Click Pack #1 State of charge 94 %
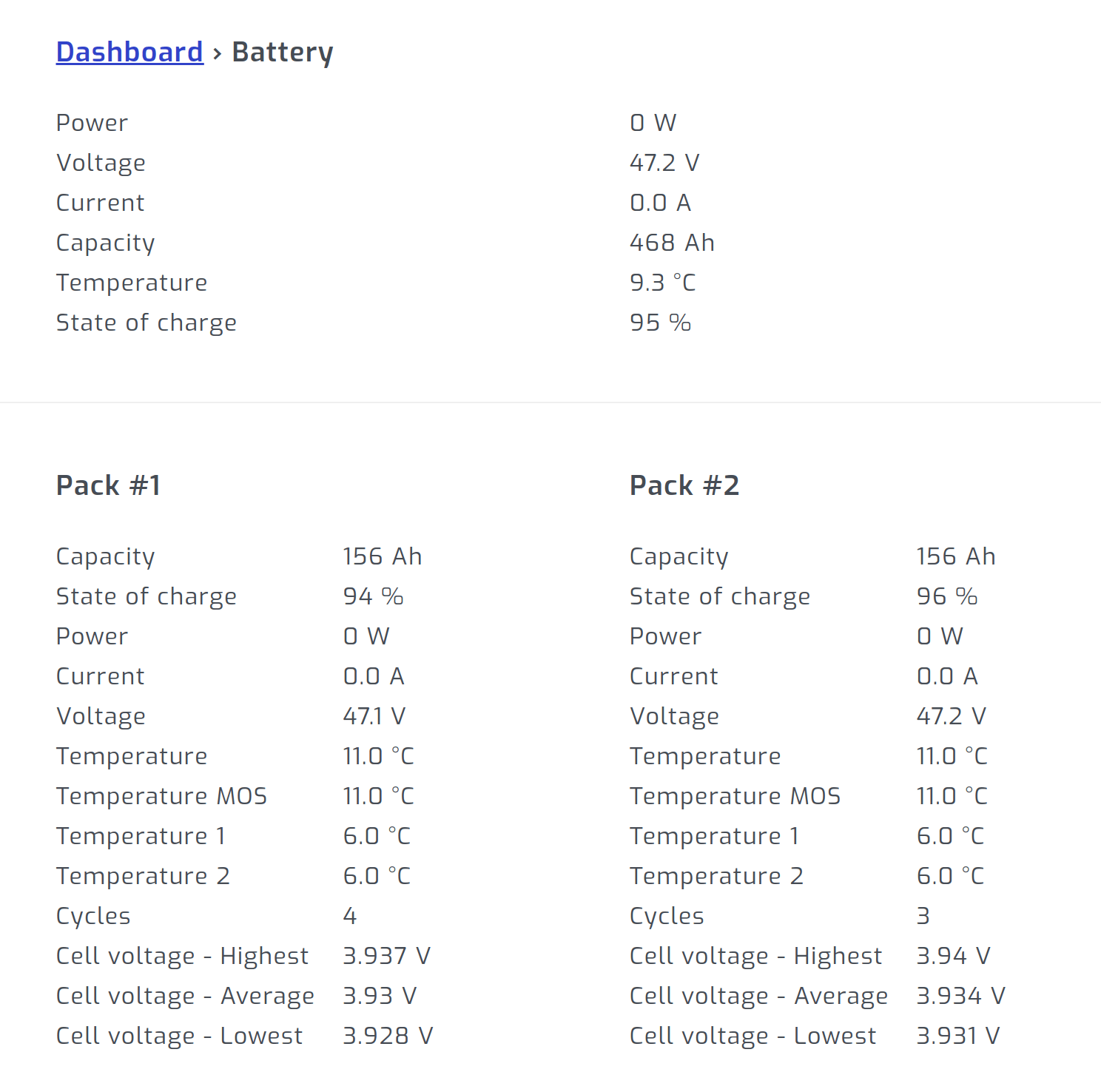 pos(373,596)
